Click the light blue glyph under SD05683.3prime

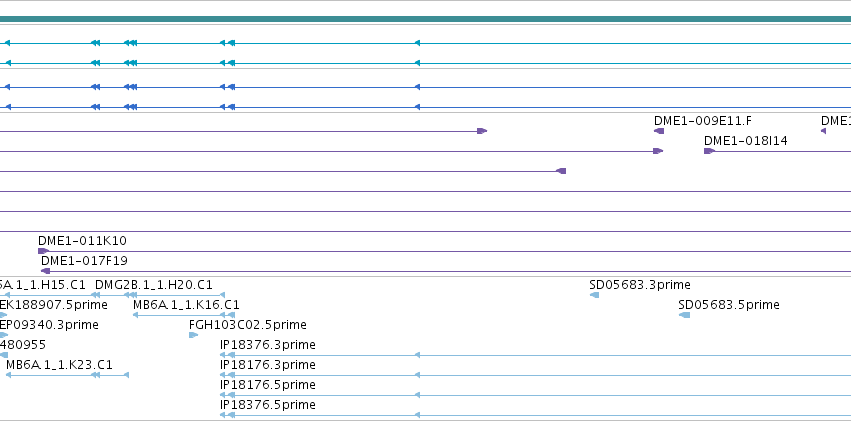pos(594,295)
